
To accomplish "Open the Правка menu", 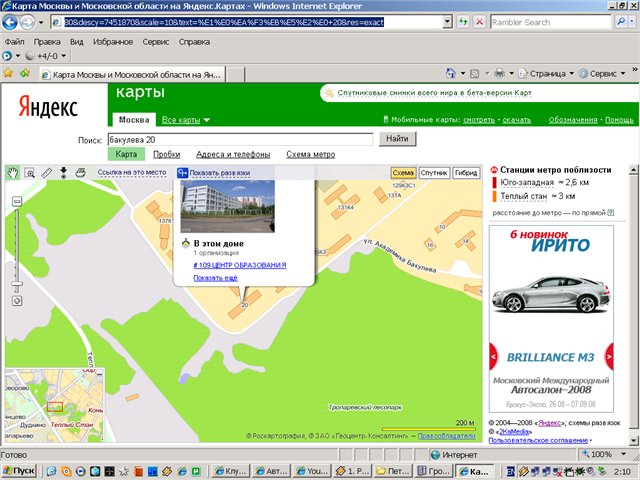I will (47, 42).
